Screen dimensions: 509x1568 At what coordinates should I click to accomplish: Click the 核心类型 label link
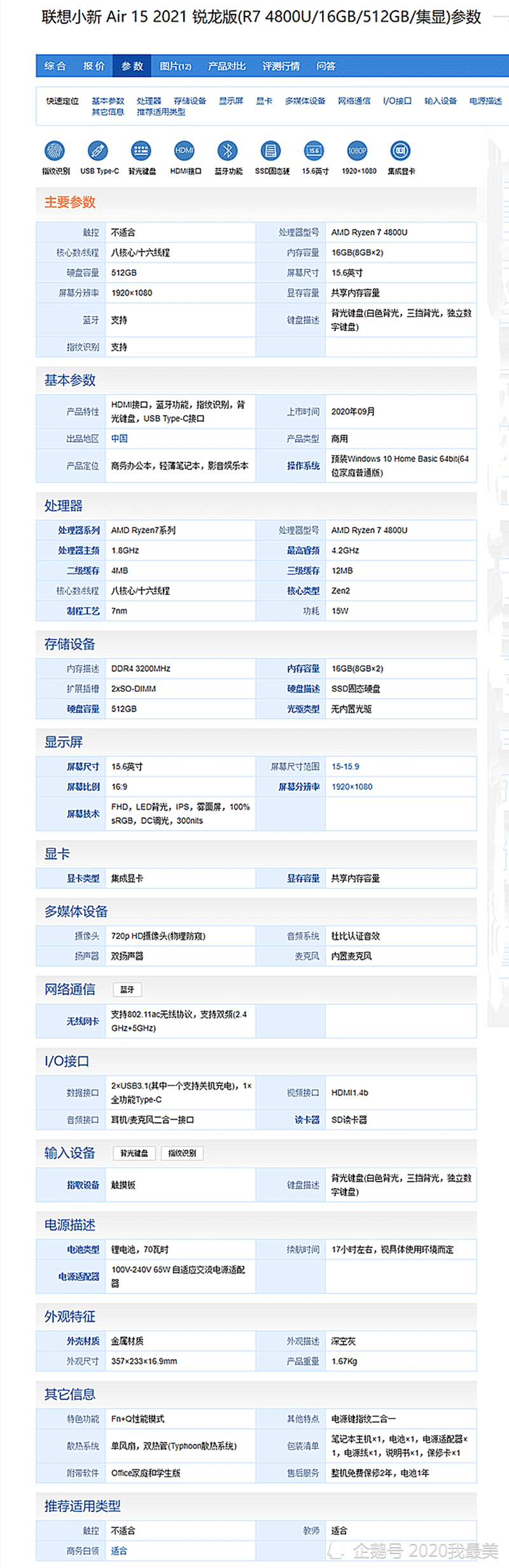tap(303, 591)
